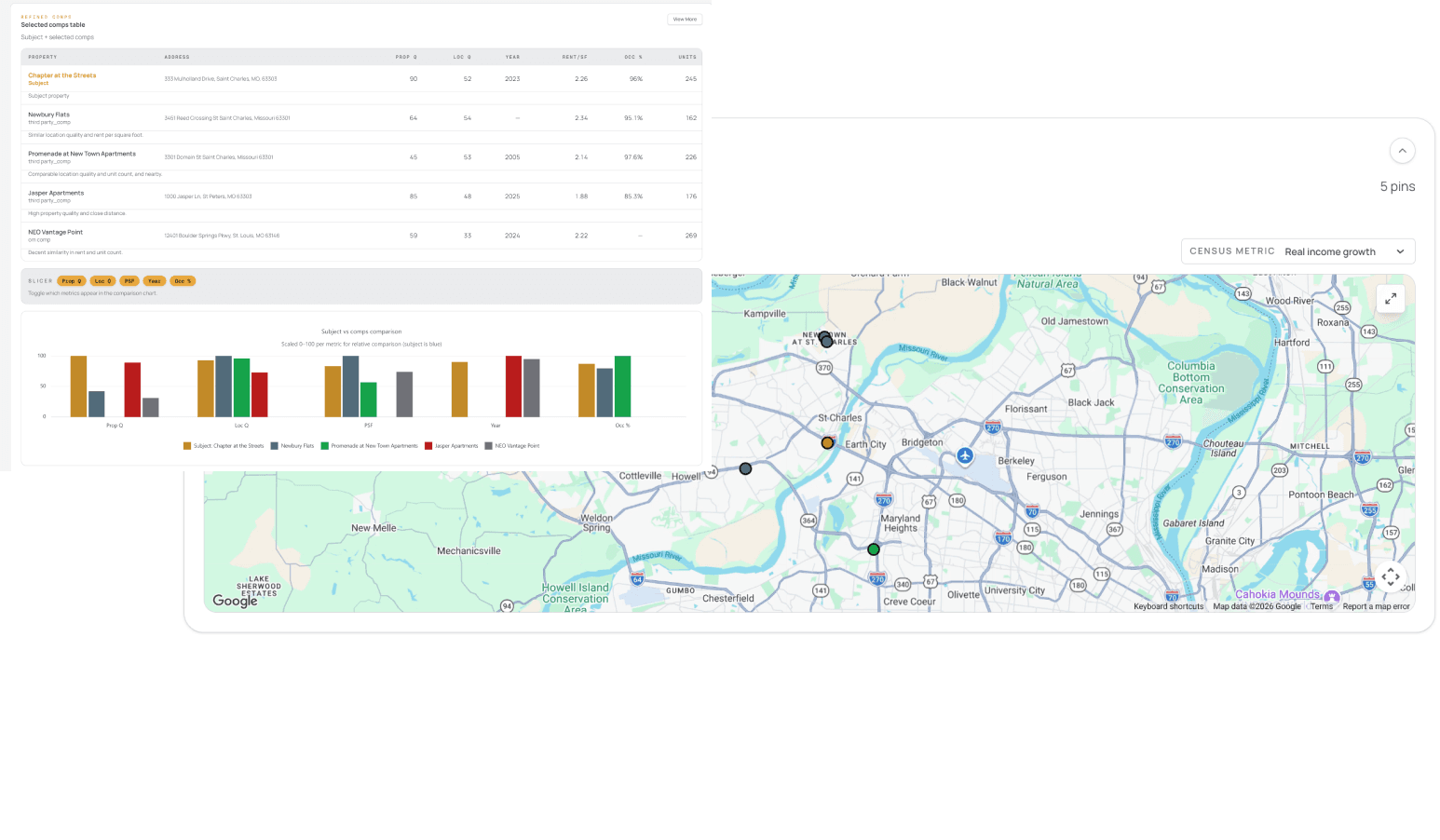1440x840 pixels.
Task: Click the slate Newbury bar in PSF group
Action: [350, 386]
